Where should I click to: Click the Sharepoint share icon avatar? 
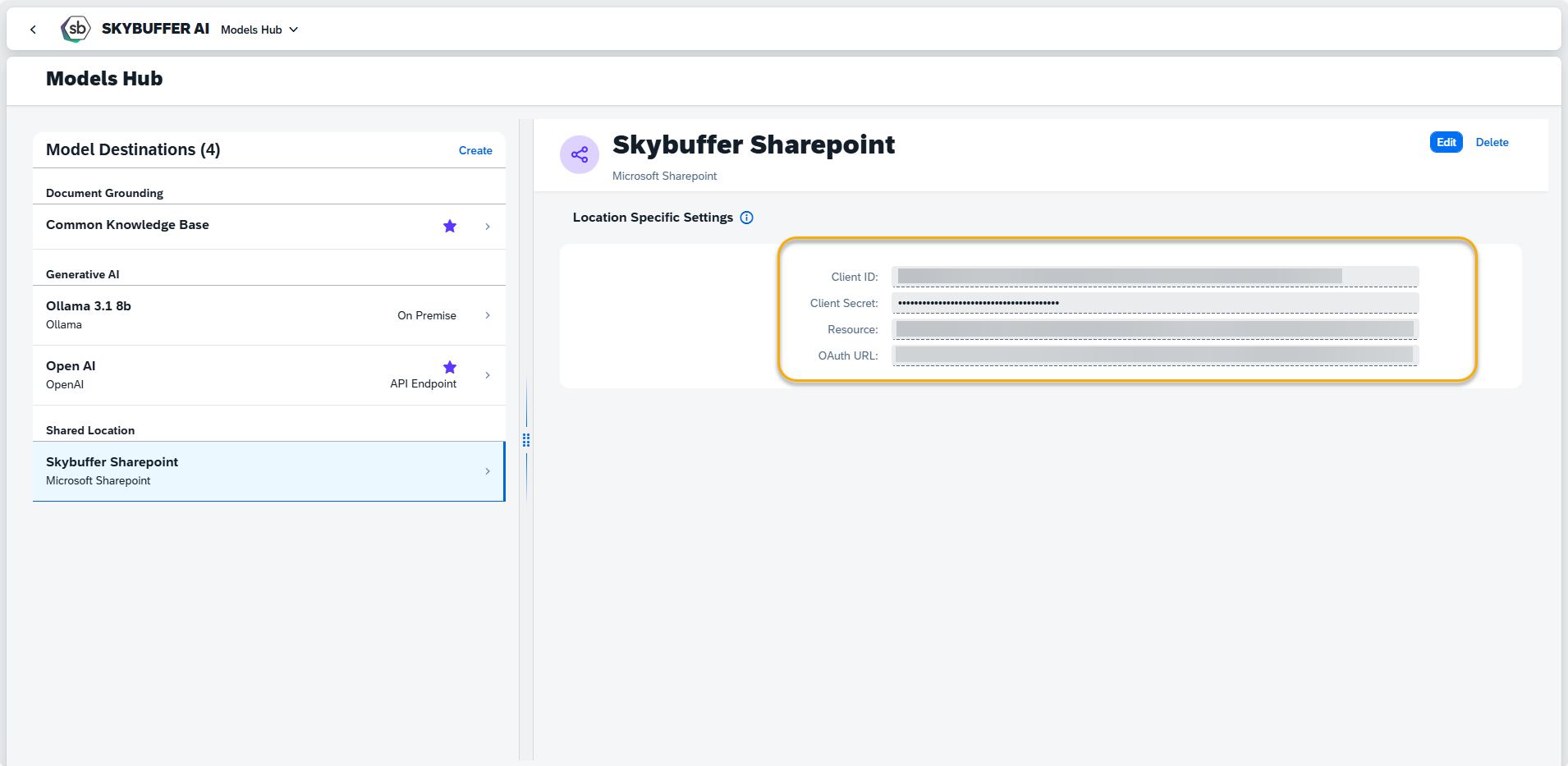pos(580,154)
